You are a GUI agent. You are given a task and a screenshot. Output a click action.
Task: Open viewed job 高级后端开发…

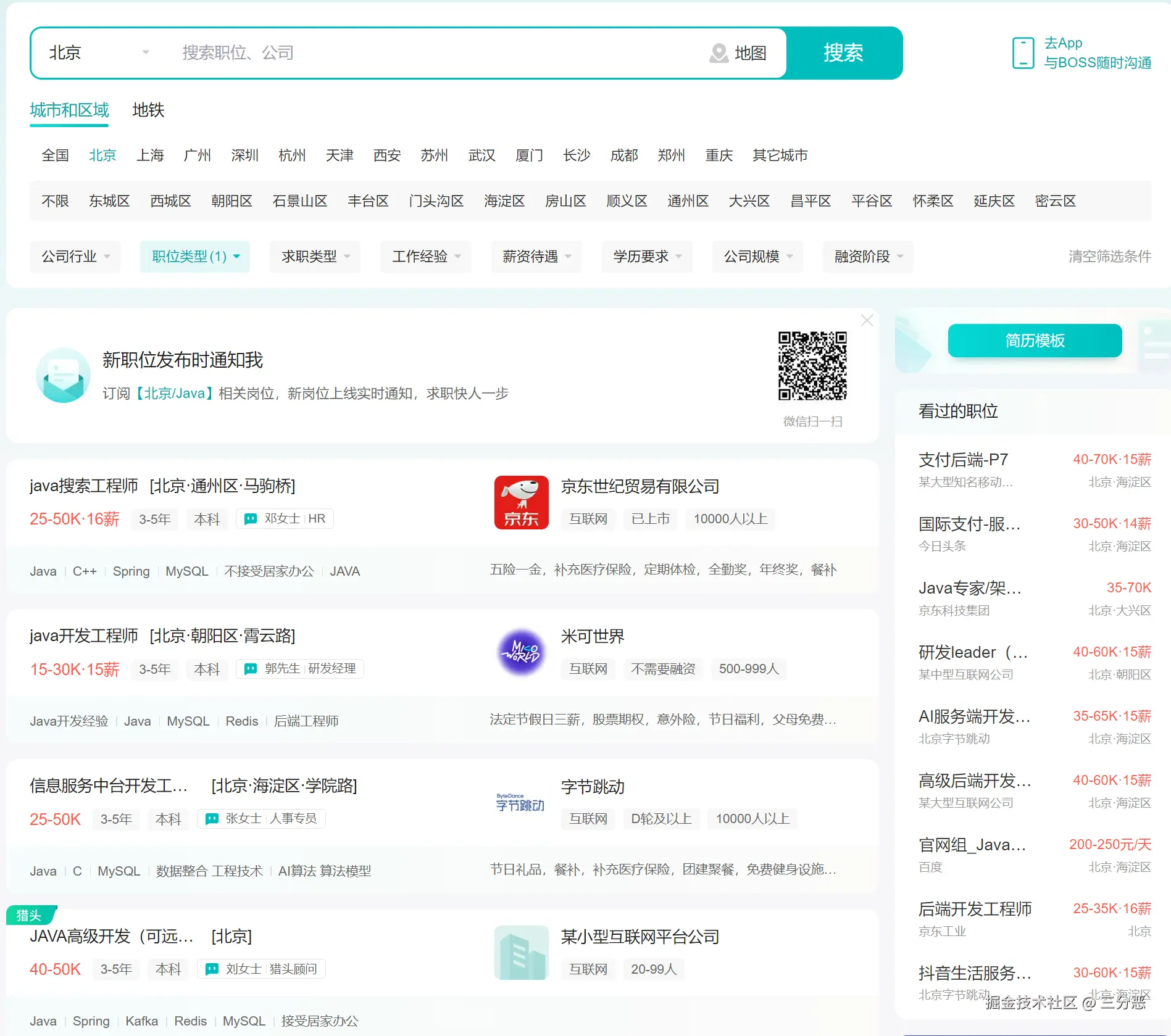(x=975, y=781)
